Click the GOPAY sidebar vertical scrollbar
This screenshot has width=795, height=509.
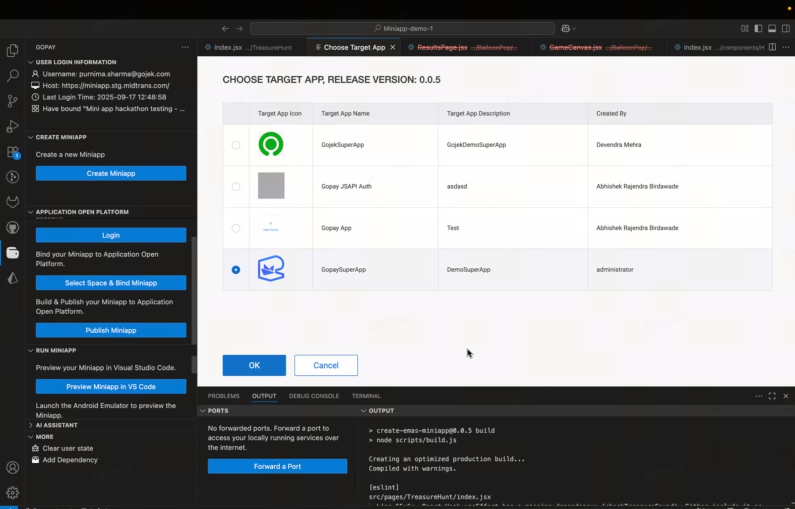(194, 289)
